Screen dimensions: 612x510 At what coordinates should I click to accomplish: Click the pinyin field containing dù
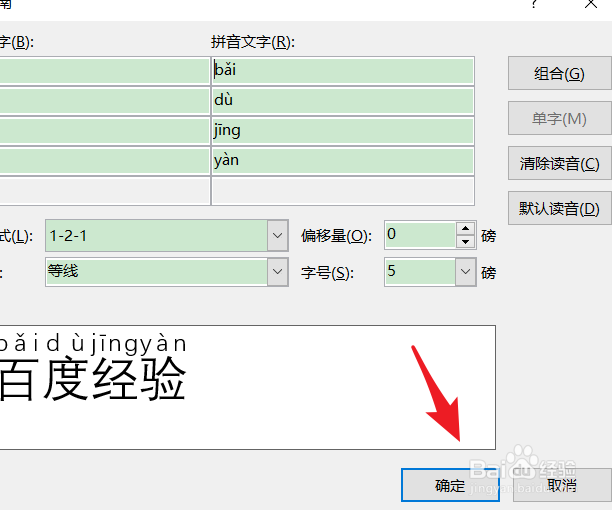(343, 101)
